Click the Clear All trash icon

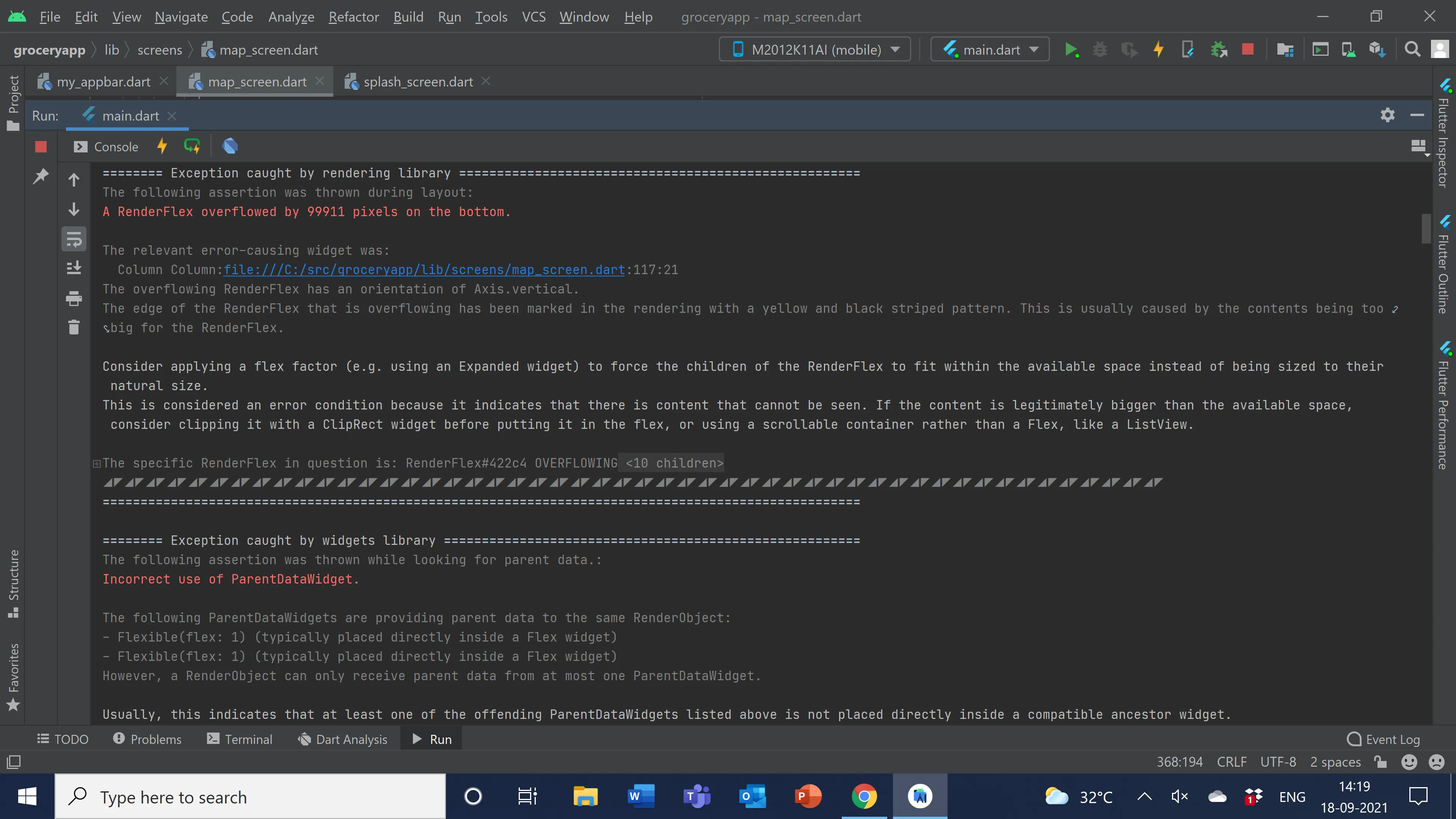(x=74, y=327)
